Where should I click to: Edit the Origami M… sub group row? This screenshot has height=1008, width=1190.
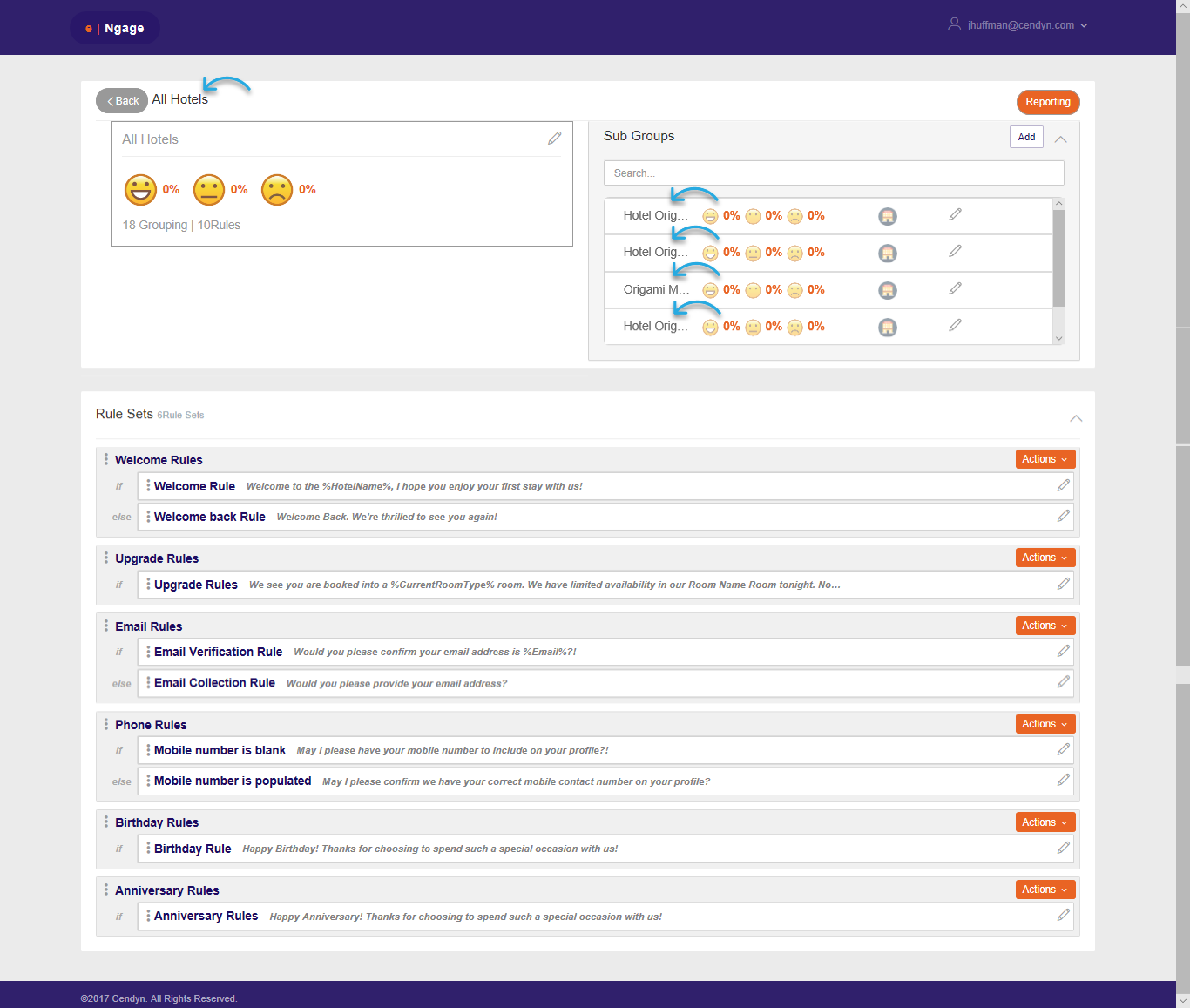955,288
